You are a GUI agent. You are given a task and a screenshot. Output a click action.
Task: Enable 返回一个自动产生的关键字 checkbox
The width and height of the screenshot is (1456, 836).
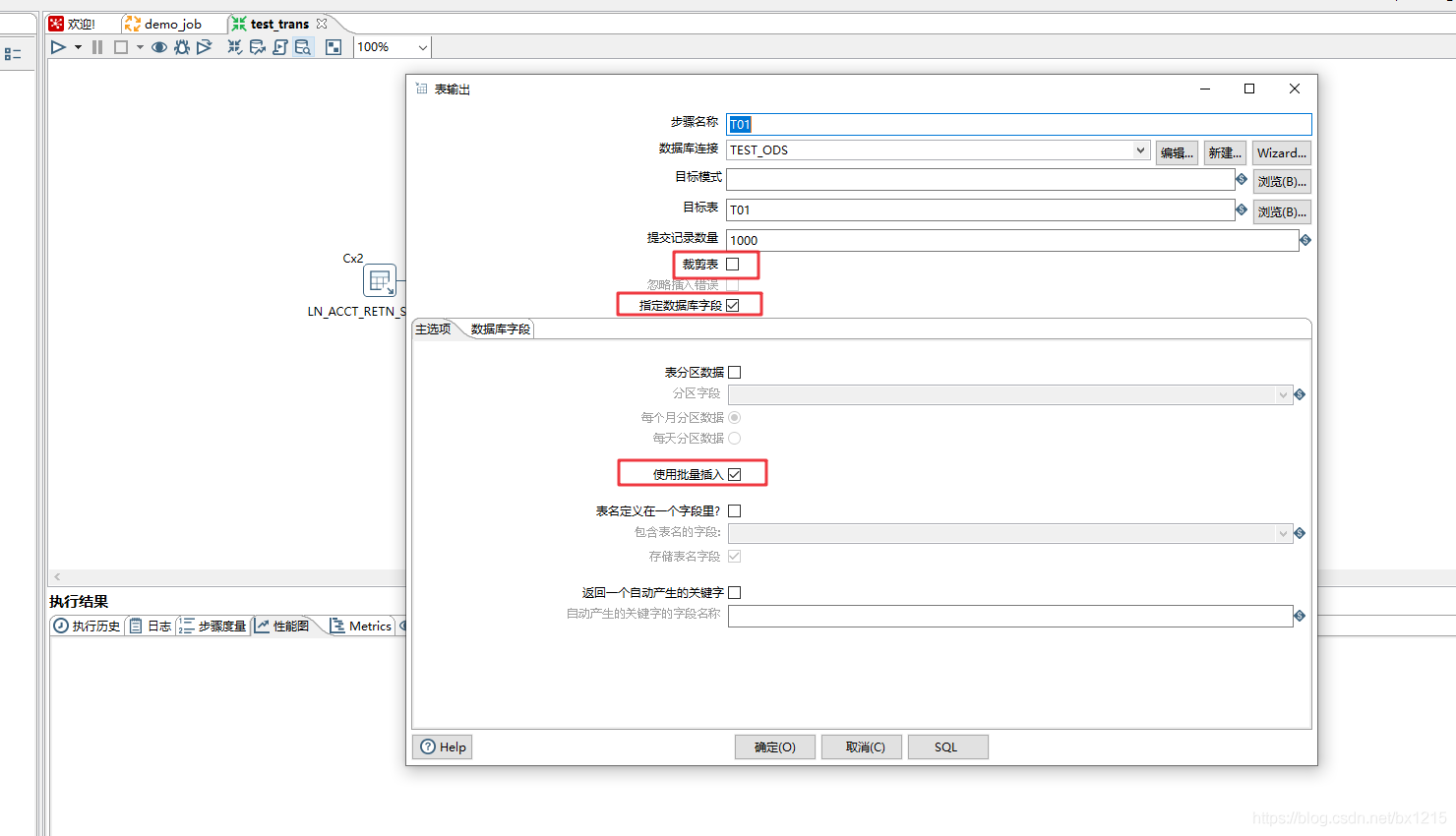735,593
